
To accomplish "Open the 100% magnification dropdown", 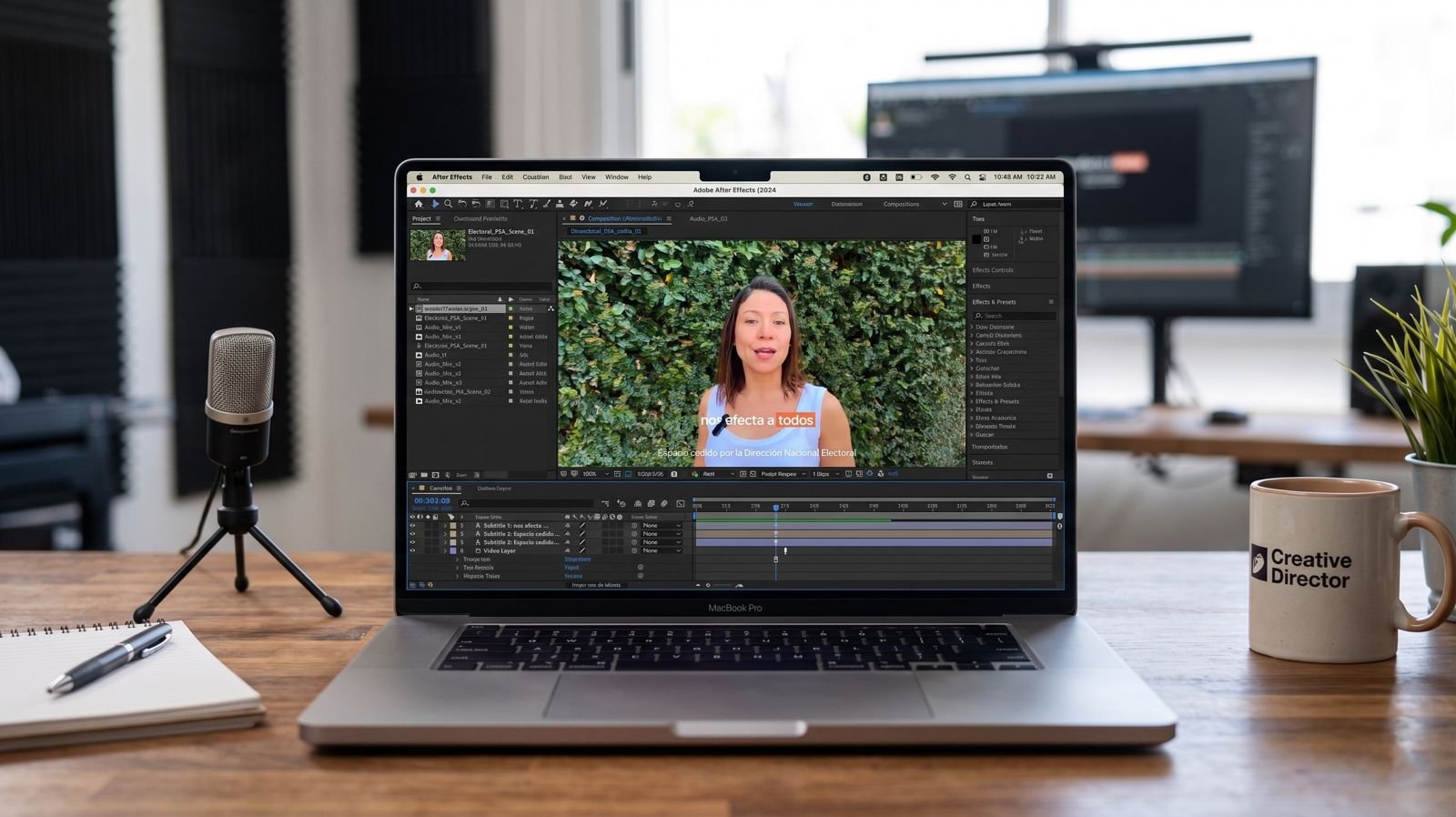I will click(596, 474).
